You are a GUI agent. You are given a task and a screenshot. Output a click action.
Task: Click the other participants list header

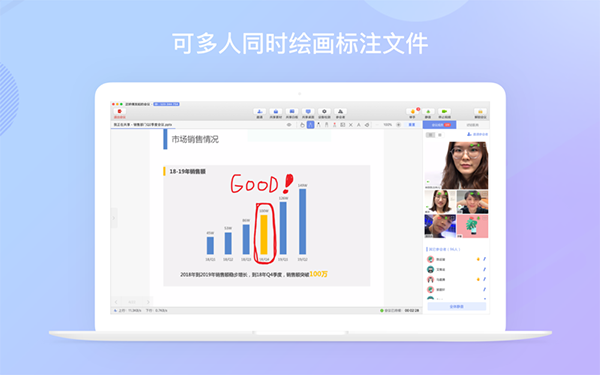point(444,249)
